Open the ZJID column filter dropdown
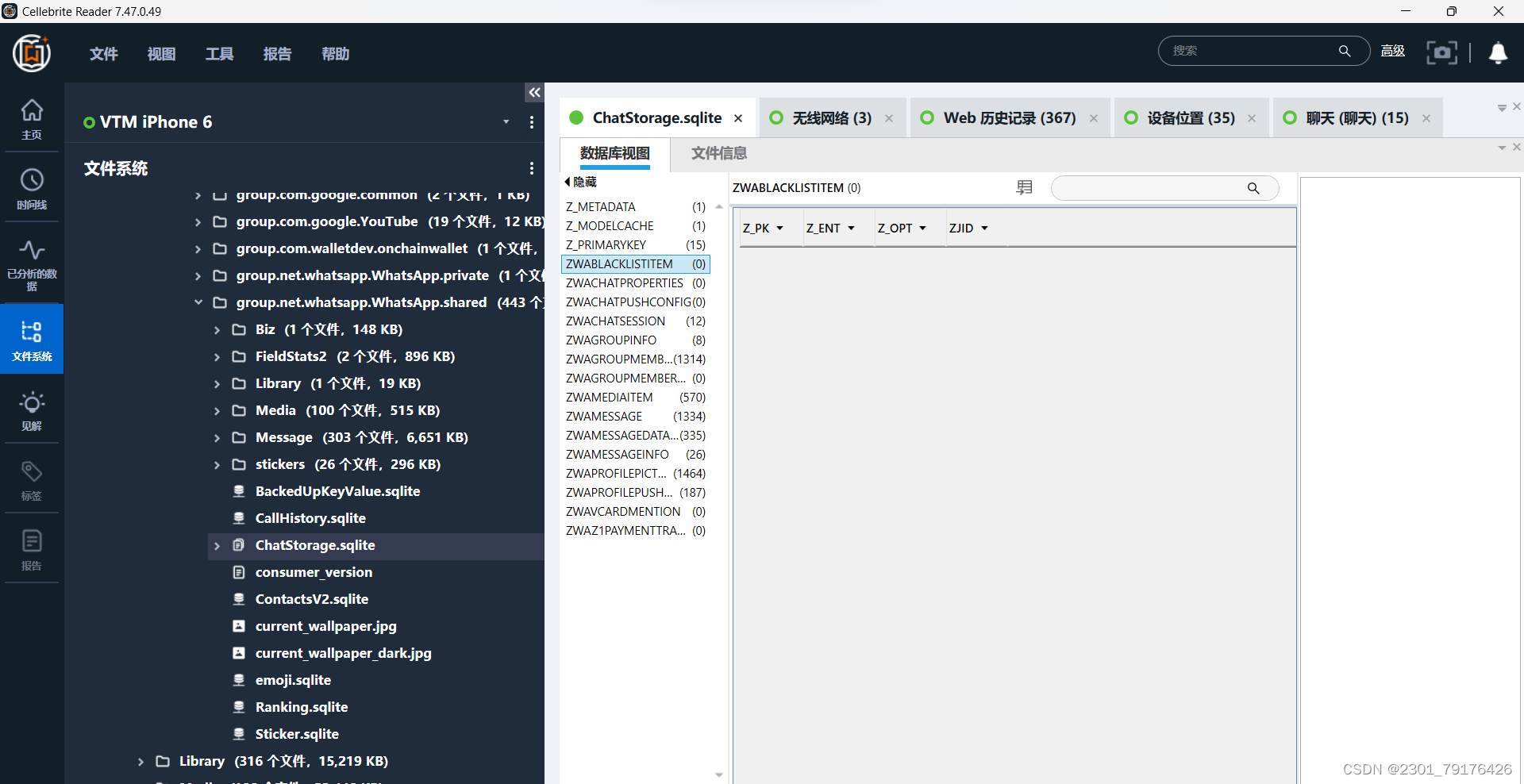Image resolution: width=1524 pixels, height=784 pixels. [984, 229]
